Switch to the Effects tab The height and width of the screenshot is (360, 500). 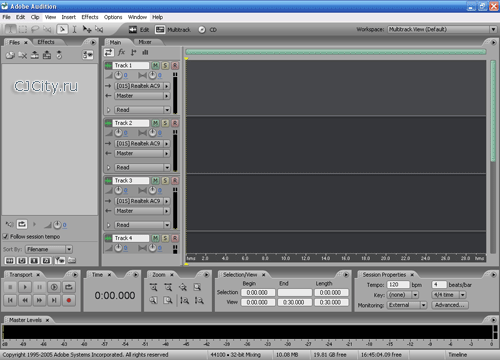46,42
